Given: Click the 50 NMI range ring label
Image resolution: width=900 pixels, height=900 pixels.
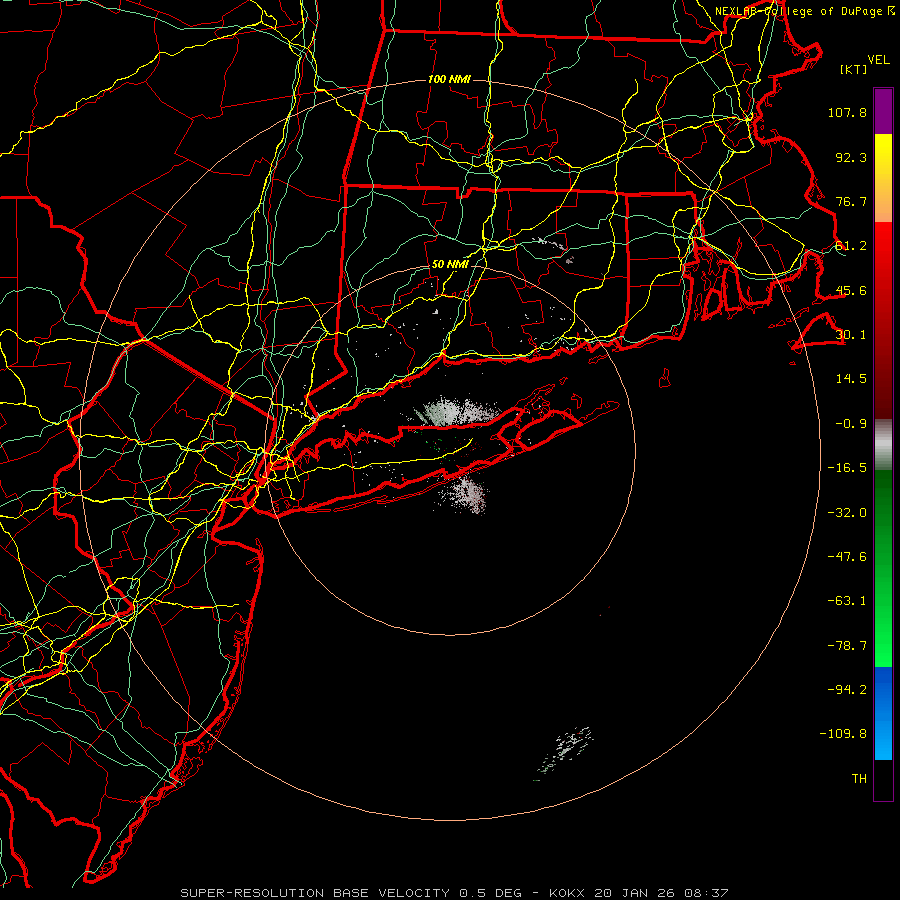Looking at the screenshot, I should click(x=449, y=265).
